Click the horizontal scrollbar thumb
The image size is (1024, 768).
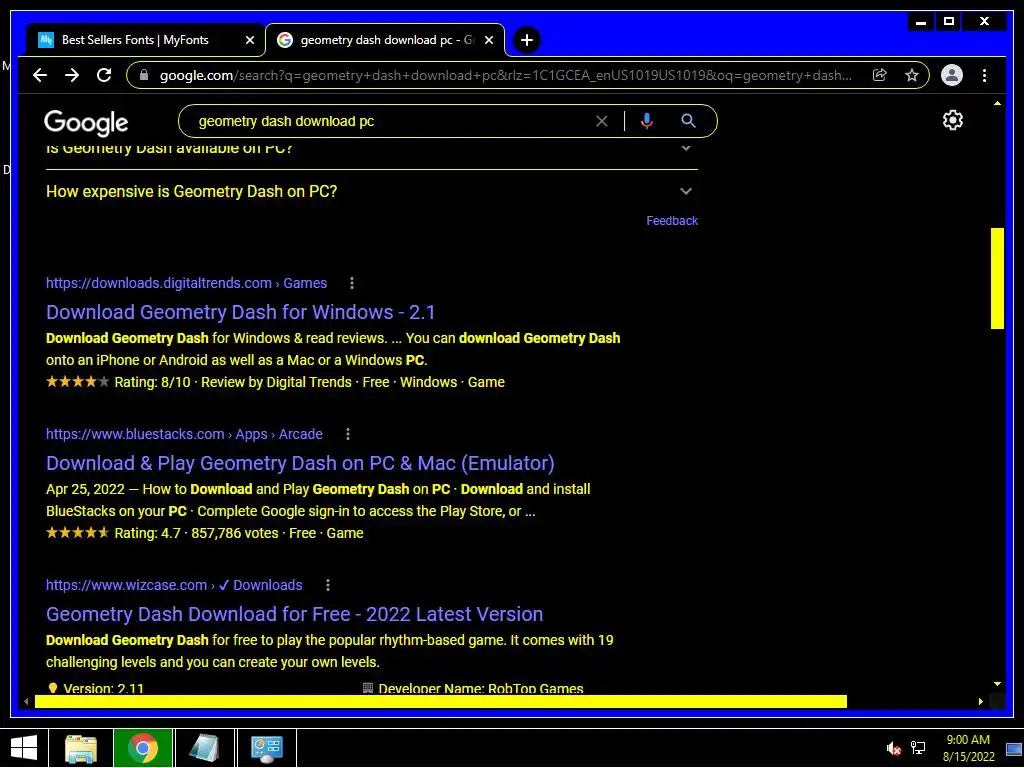pyautogui.click(x=441, y=701)
